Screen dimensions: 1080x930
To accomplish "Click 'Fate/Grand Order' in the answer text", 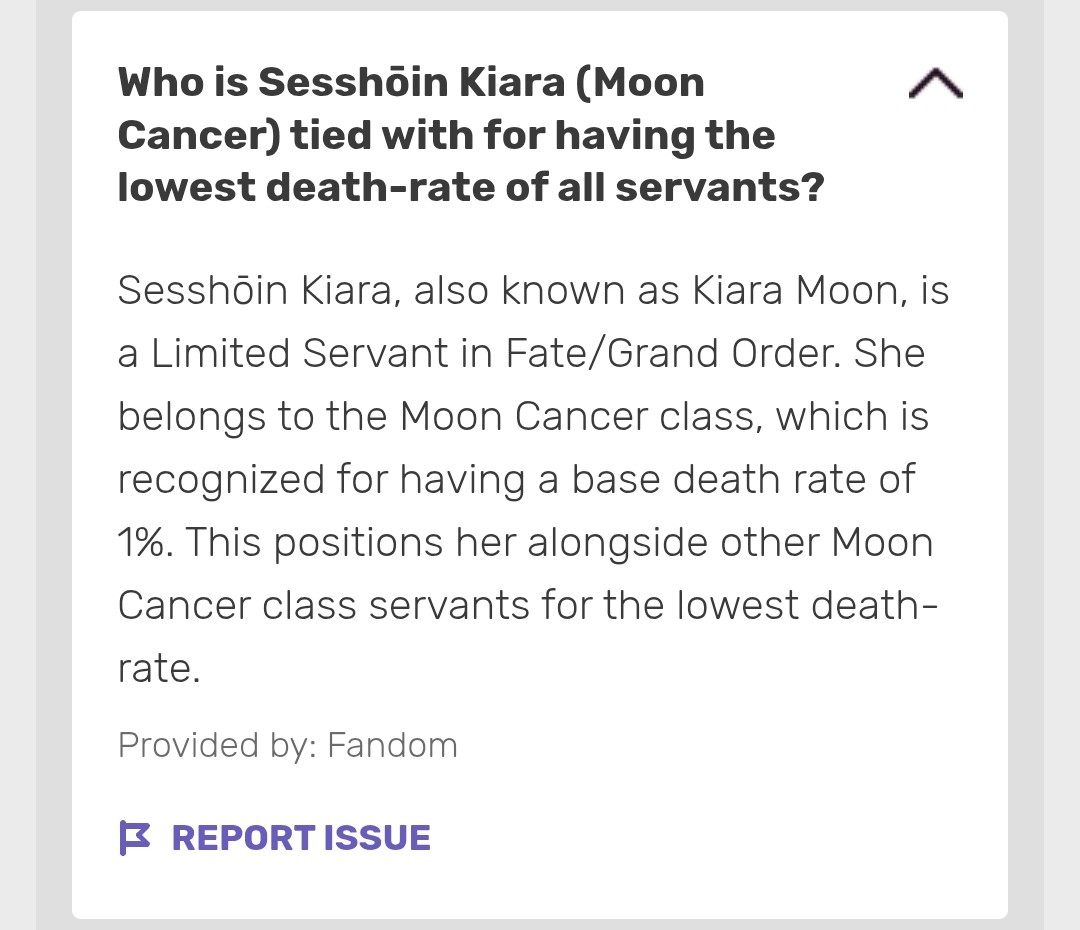I will [673, 353].
